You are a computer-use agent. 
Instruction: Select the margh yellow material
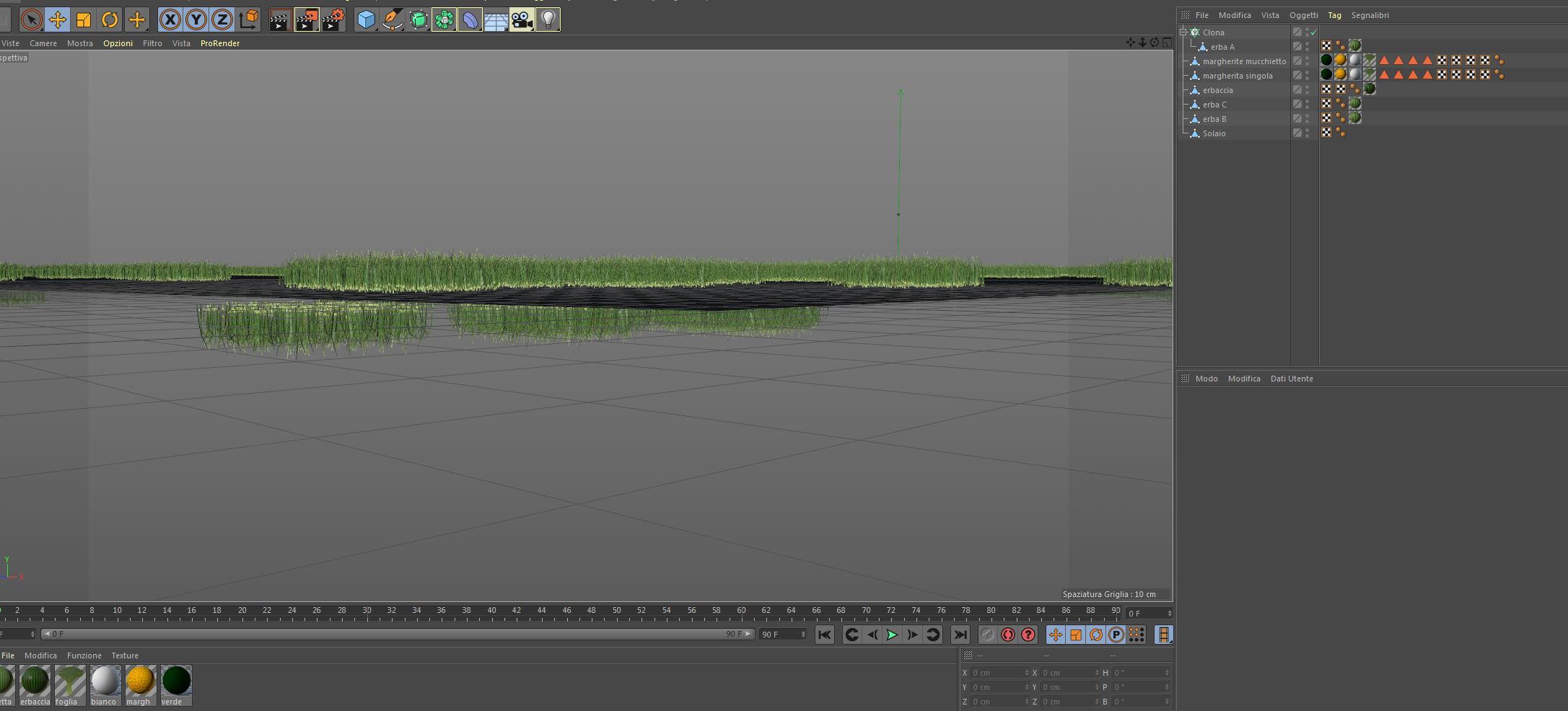pyautogui.click(x=140, y=685)
